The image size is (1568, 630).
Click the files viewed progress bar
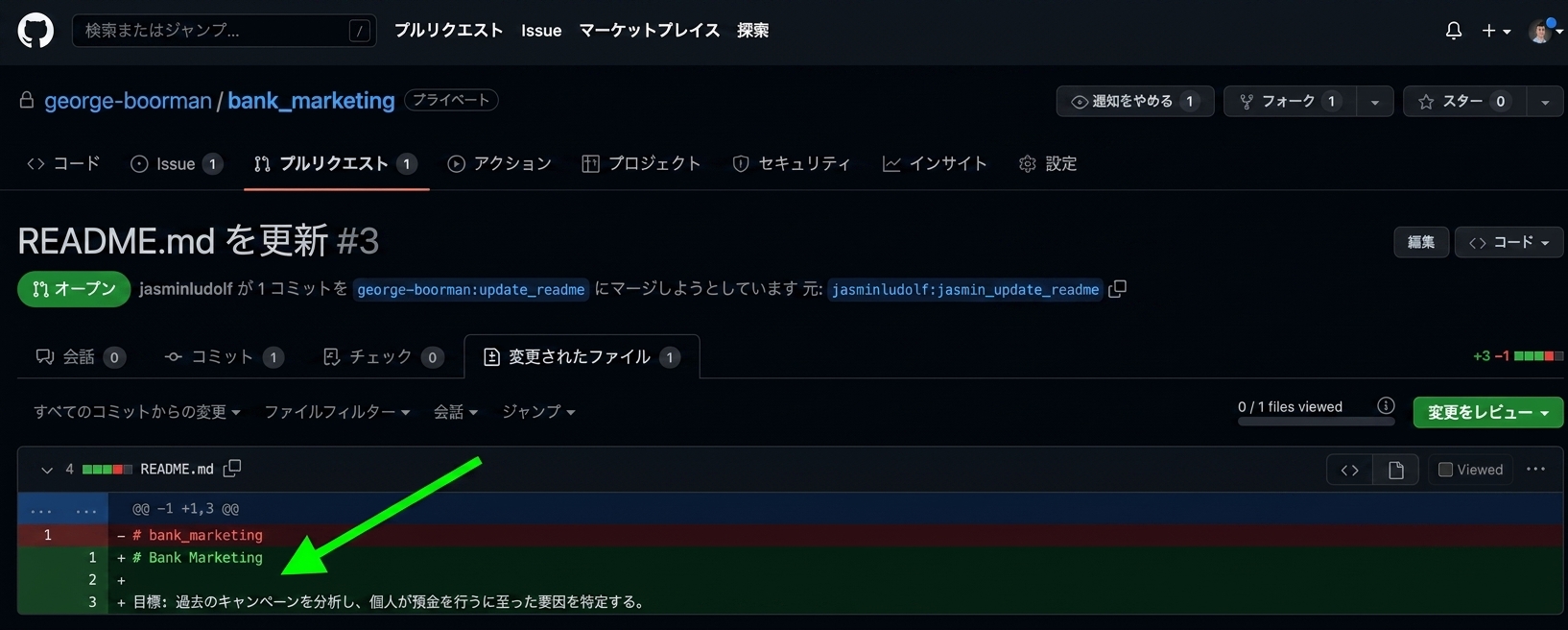[1315, 422]
